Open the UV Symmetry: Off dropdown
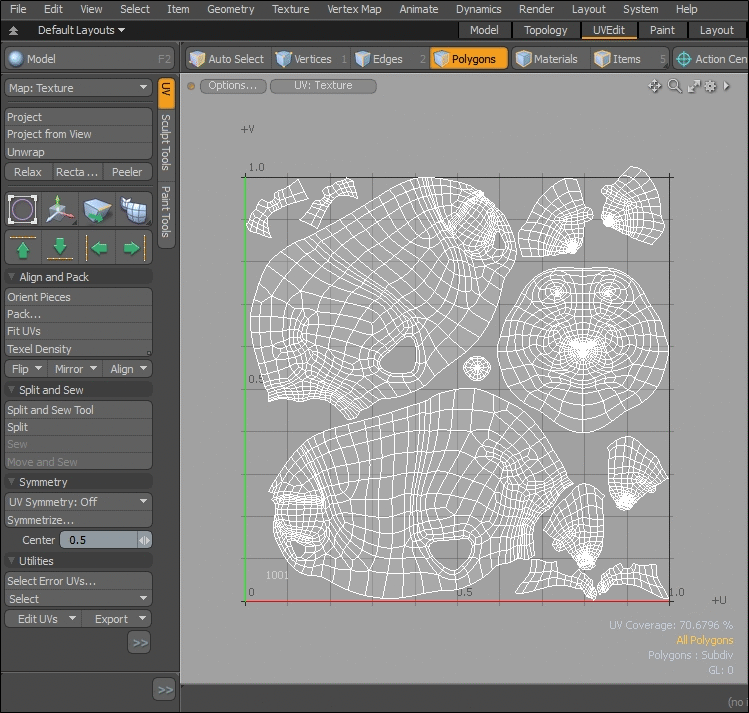Screen dimensions: 749x713 78,502
